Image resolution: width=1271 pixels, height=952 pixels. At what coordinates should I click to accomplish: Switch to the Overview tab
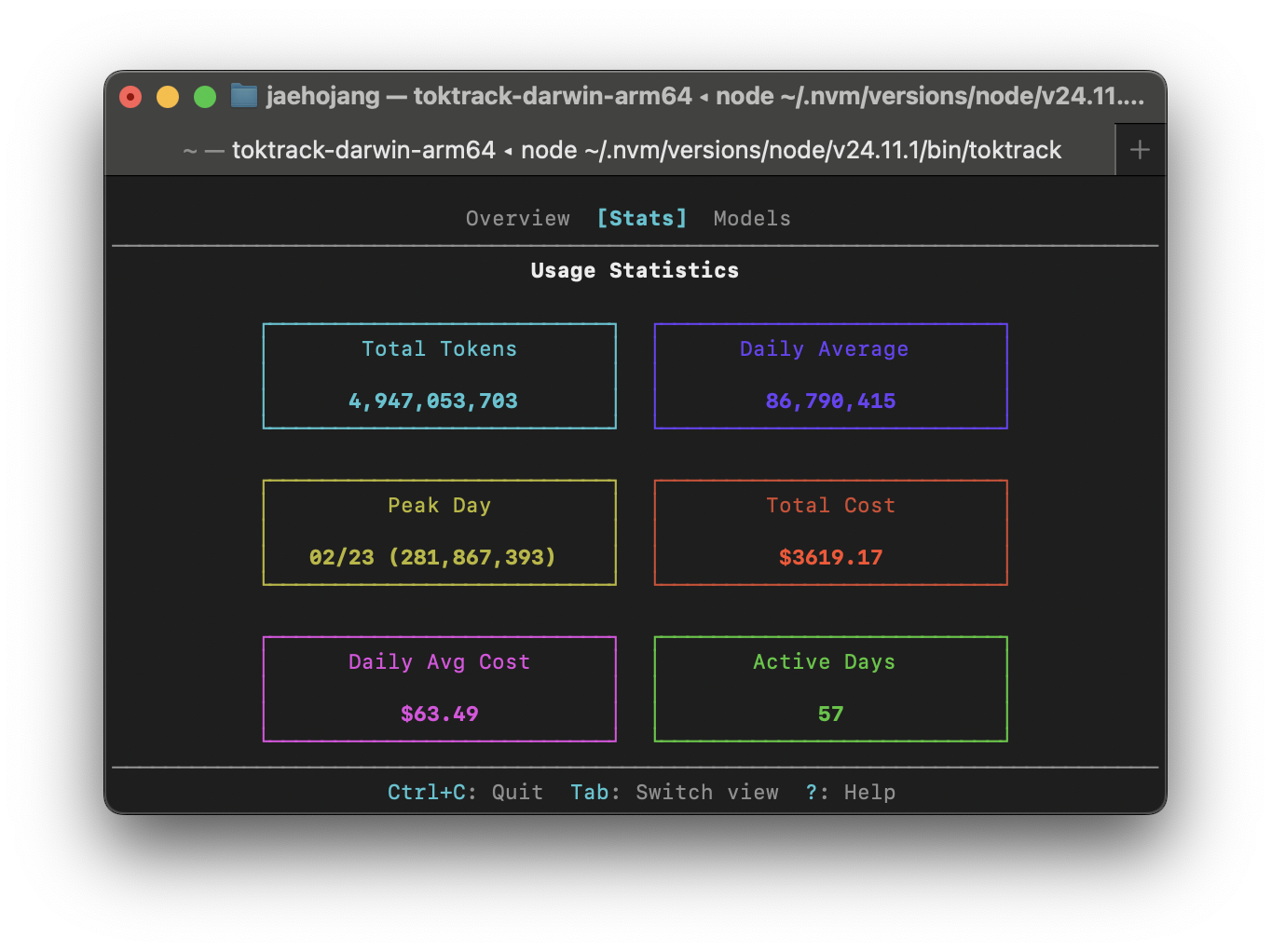[x=517, y=218]
